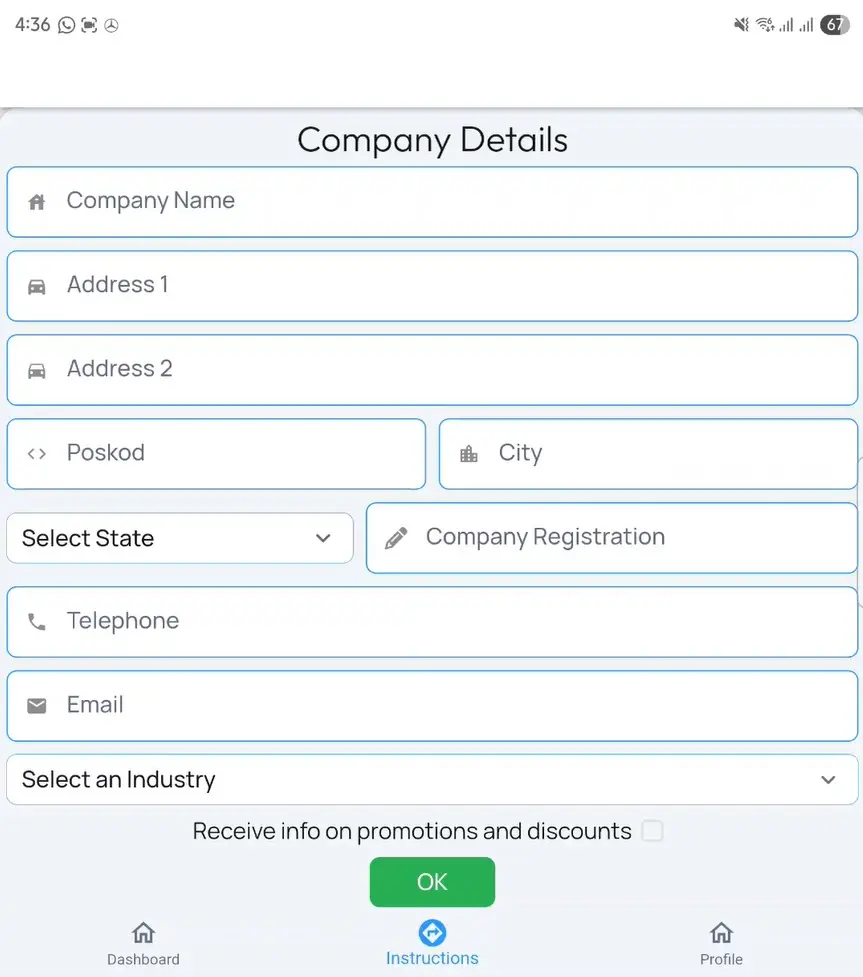863x977 pixels.
Task: Open the Select State dropdown
Action: pyautogui.click(x=180, y=538)
